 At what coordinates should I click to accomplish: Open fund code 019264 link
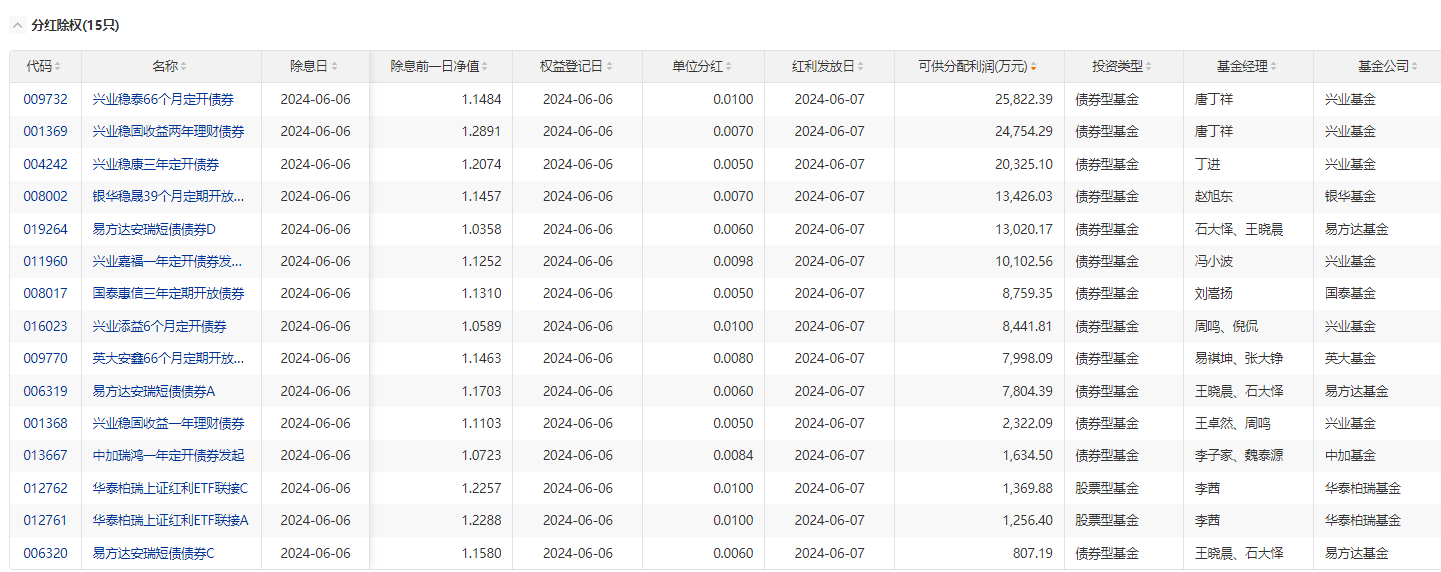pyautogui.click(x=45, y=229)
